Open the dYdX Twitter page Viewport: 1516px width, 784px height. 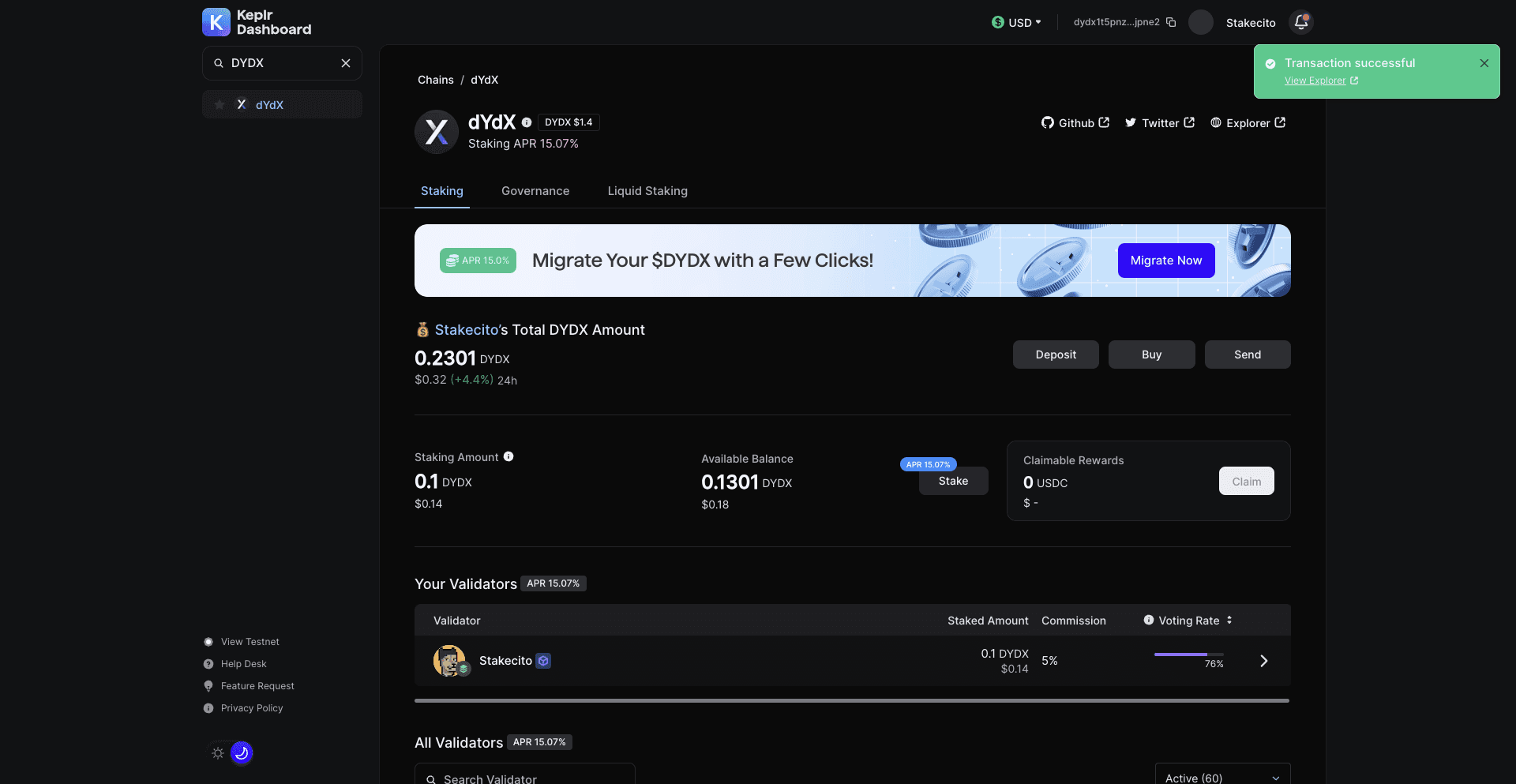pos(1158,122)
